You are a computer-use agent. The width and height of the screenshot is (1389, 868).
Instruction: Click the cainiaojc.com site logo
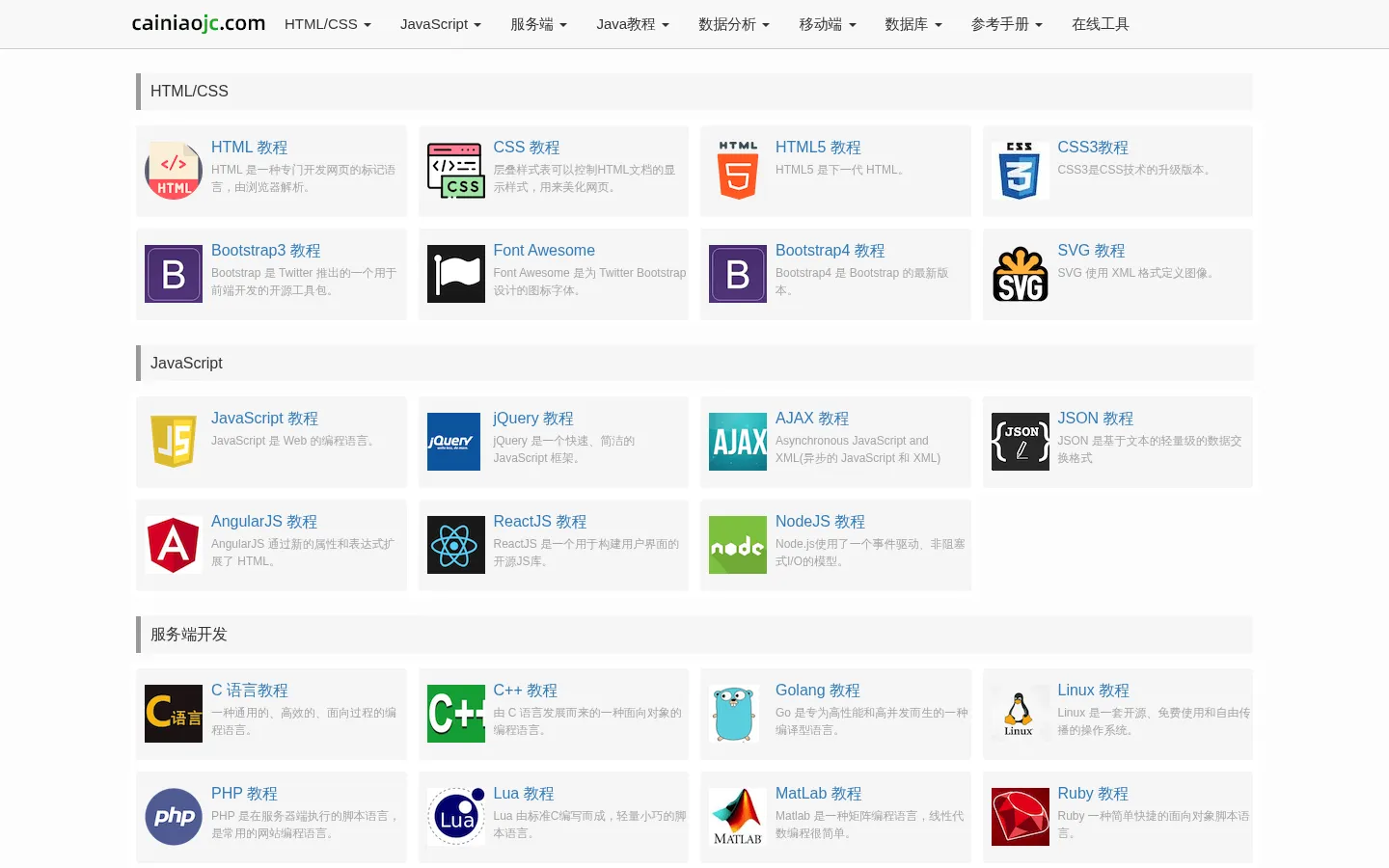(199, 23)
